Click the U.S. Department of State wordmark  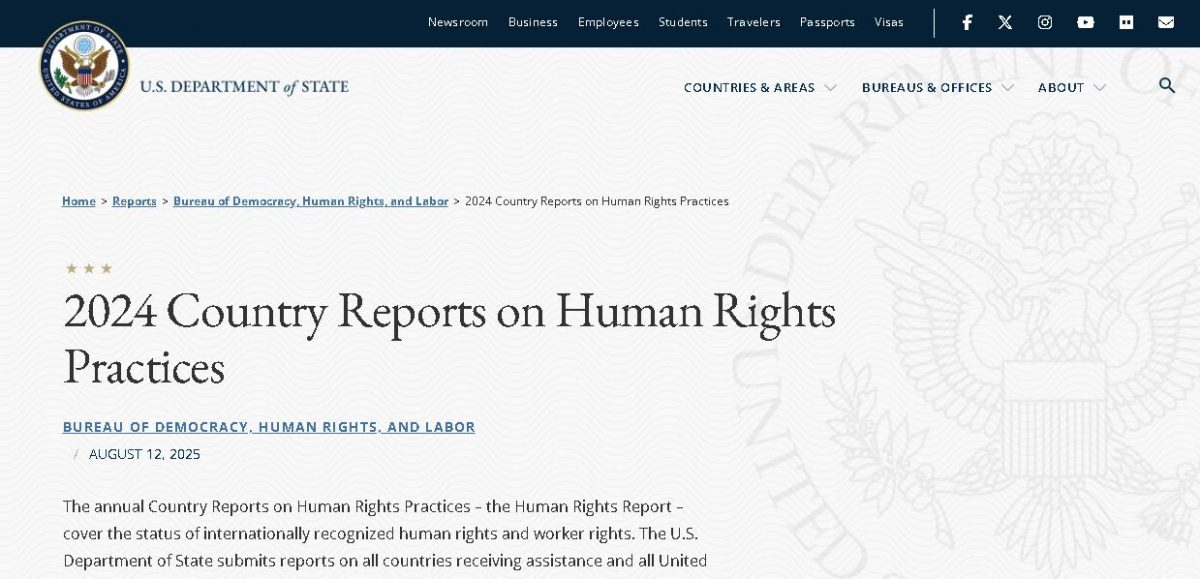click(244, 87)
